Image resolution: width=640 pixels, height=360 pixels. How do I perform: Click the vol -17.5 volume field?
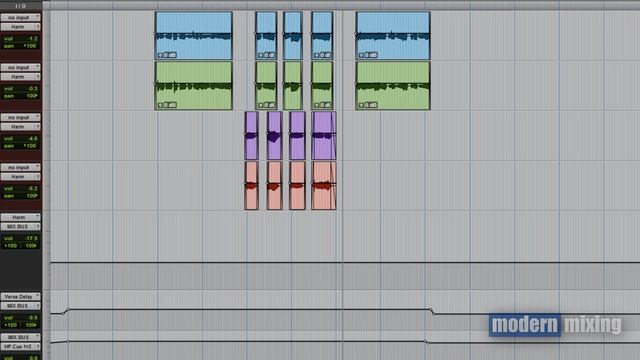[20, 238]
